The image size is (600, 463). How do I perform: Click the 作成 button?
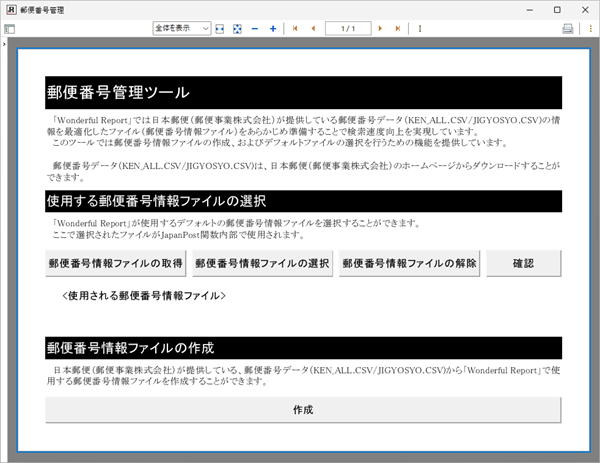click(x=303, y=410)
